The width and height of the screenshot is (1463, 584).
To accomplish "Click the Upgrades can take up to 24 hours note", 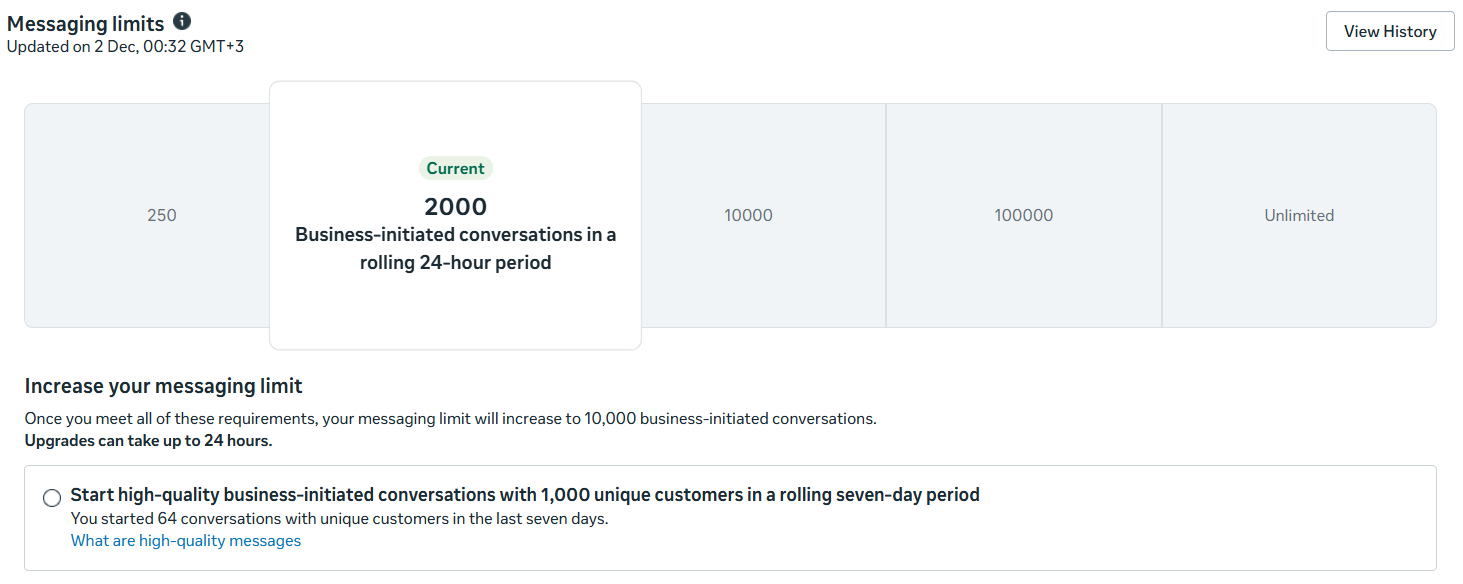I will tap(148, 441).
